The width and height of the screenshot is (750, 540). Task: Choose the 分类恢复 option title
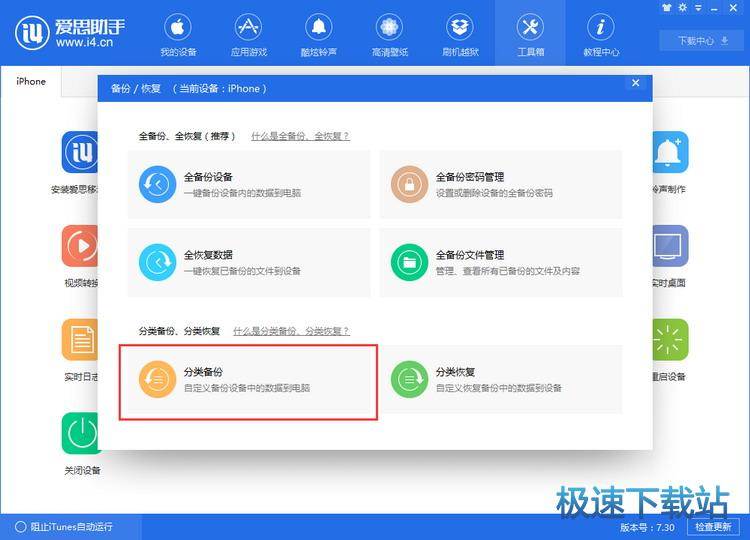click(455, 372)
